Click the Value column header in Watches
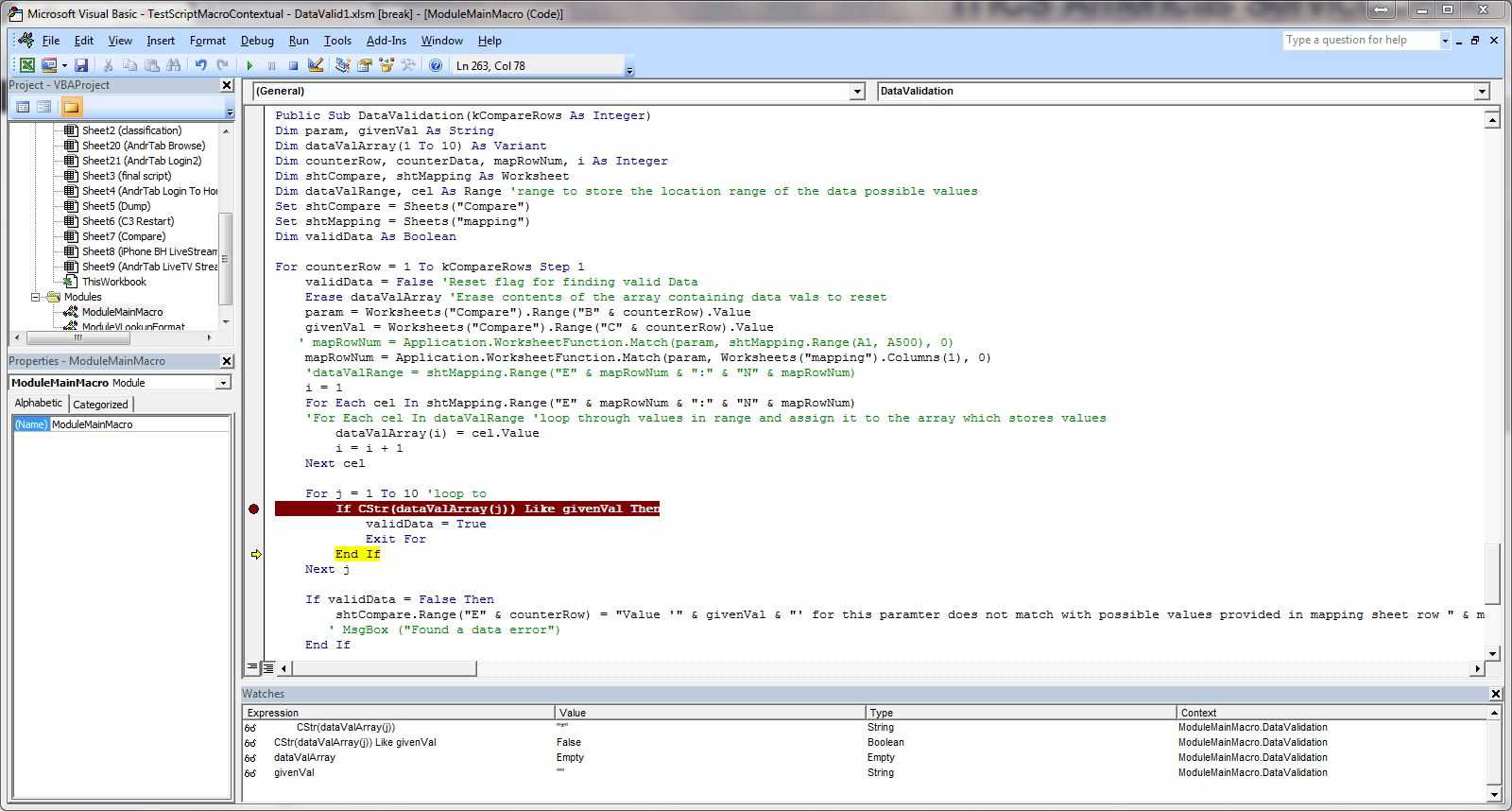This screenshot has height=811, width=1512. (710, 713)
